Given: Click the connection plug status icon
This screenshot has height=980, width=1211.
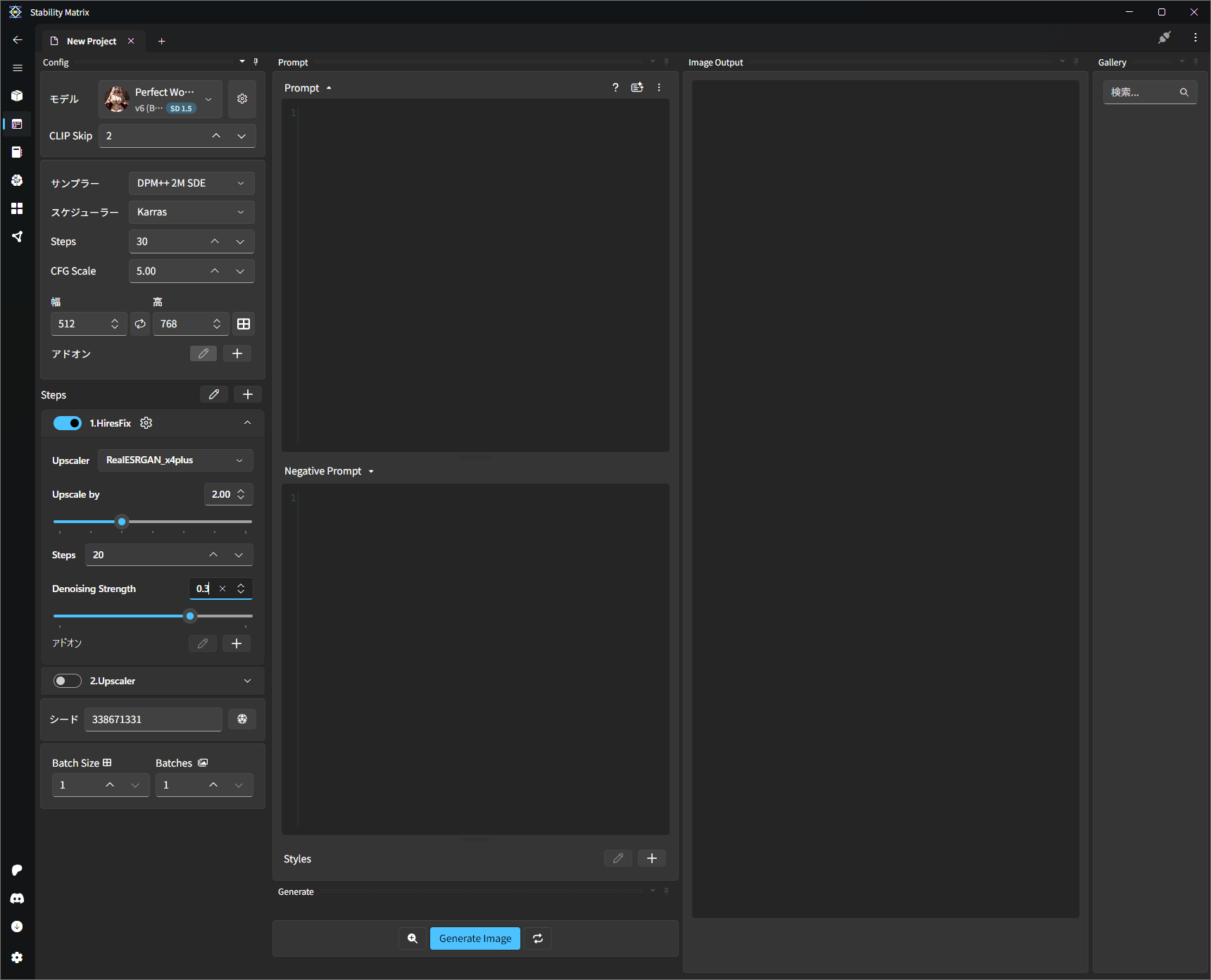Looking at the screenshot, I should [x=1165, y=38].
